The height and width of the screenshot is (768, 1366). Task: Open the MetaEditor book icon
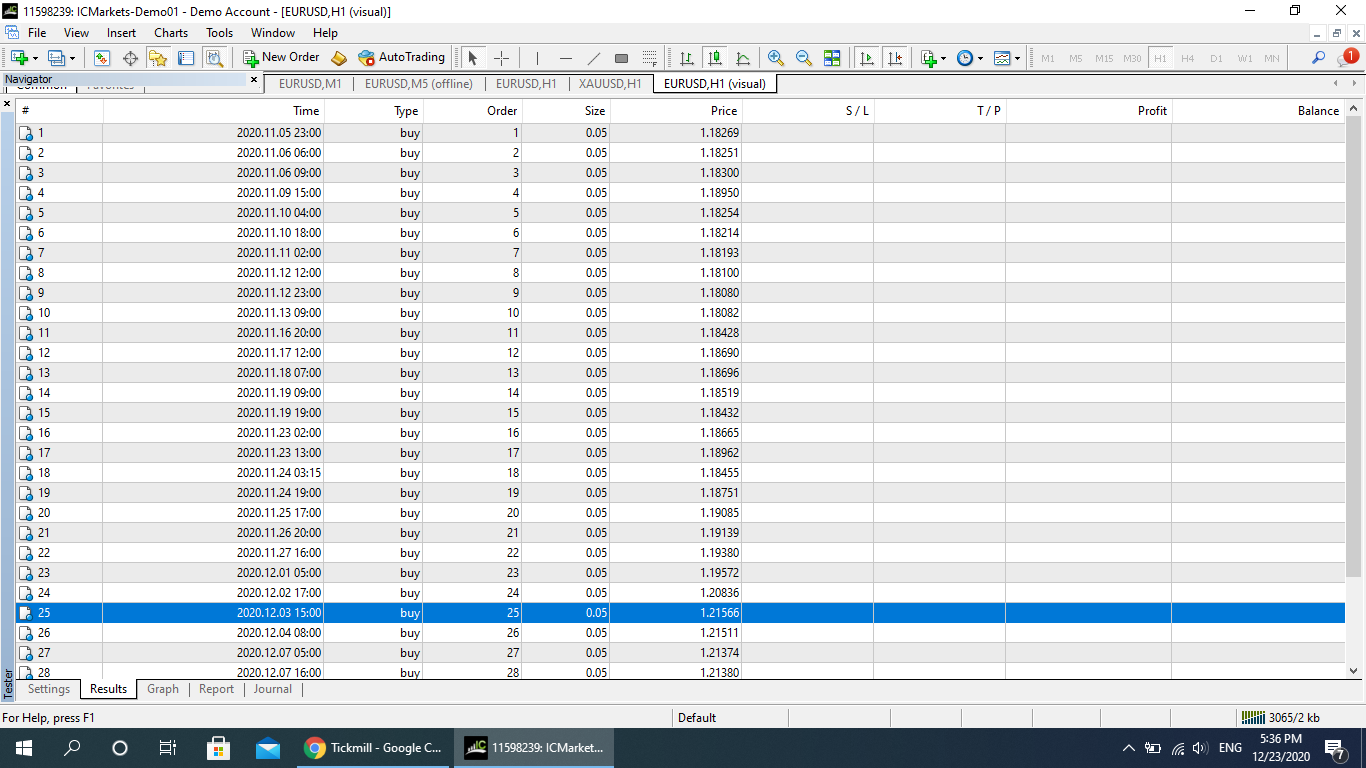tap(339, 58)
